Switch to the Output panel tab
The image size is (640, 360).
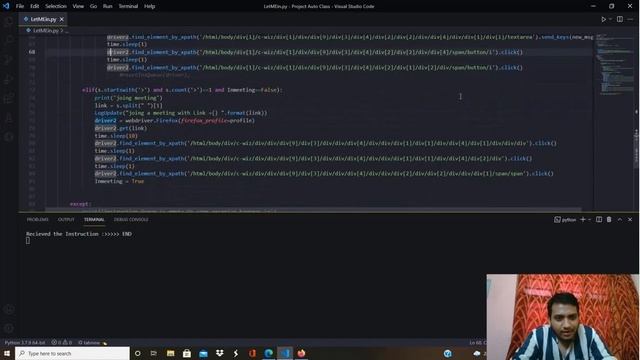pos(66,220)
